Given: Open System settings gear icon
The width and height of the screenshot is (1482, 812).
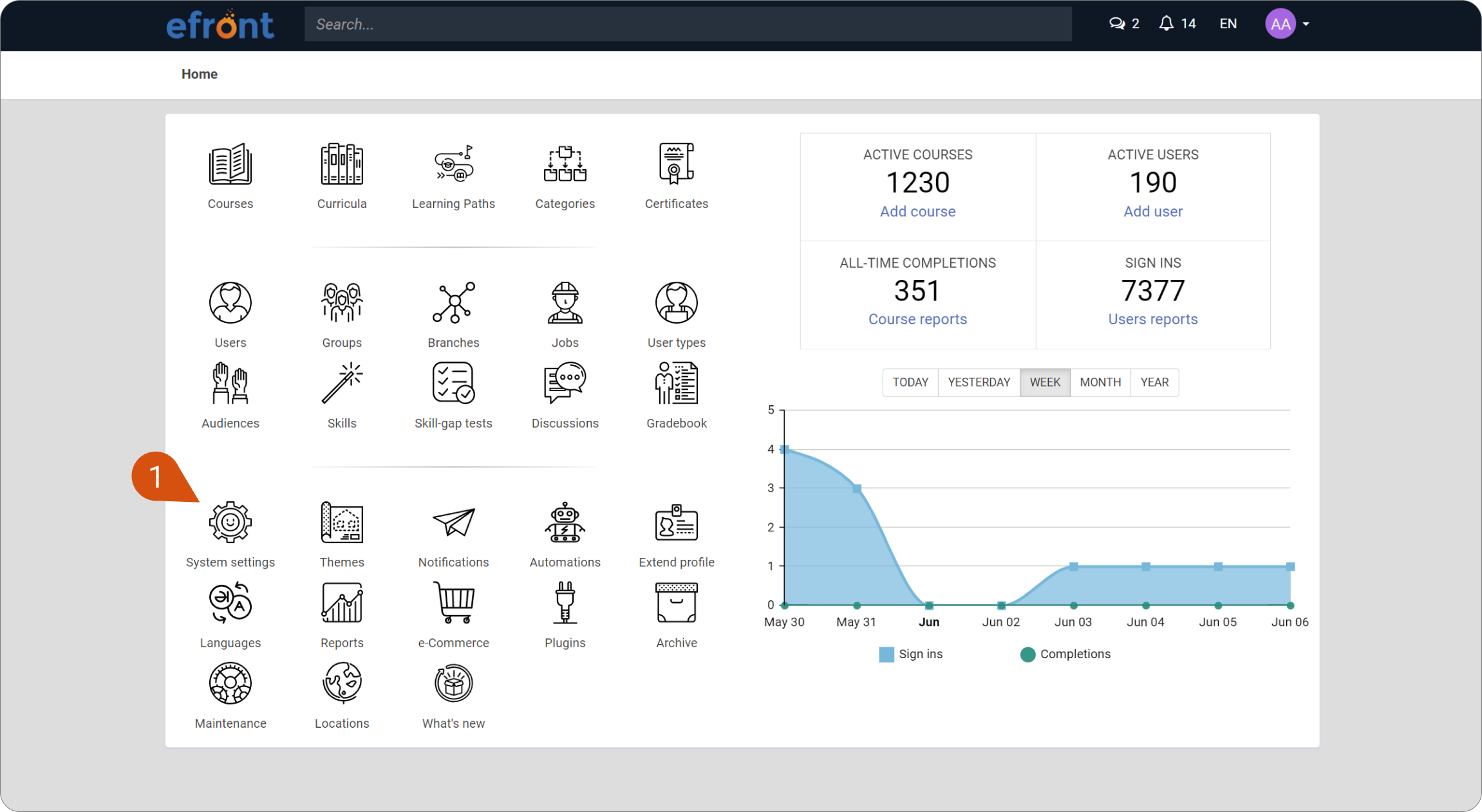Looking at the screenshot, I should (x=230, y=522).
